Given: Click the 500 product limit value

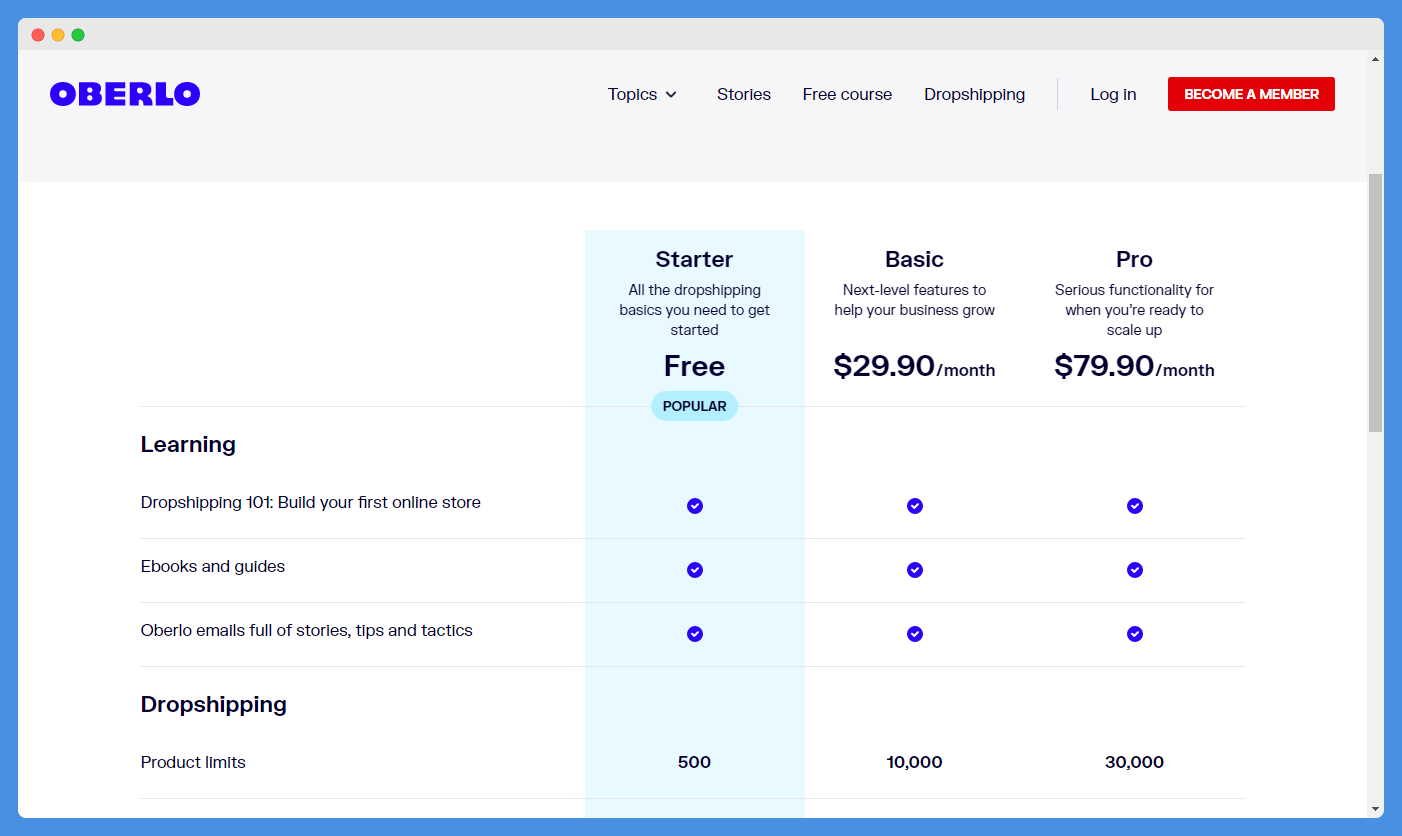Looking at the screenshot, I should [694, 762].
